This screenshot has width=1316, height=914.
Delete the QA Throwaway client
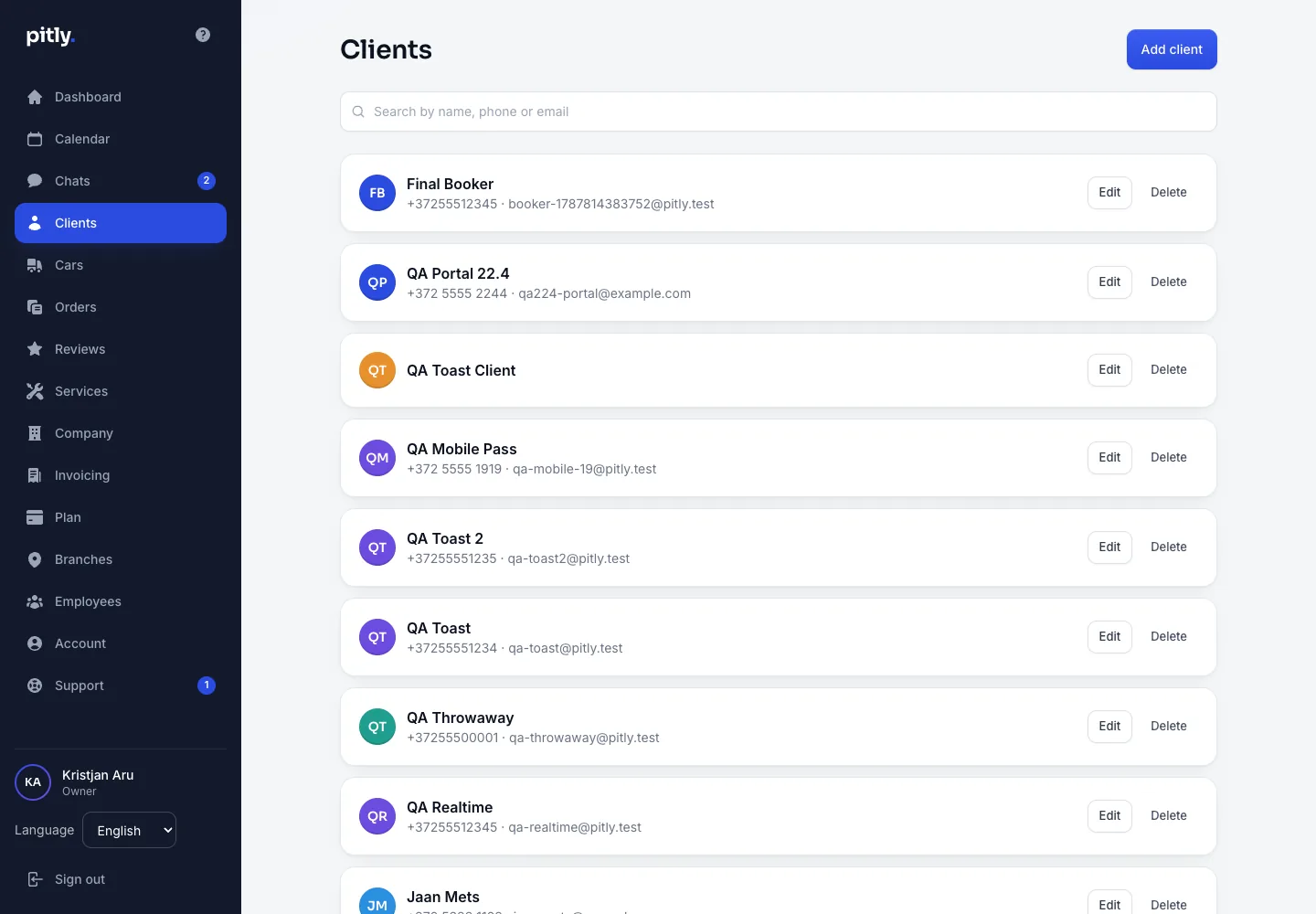tap(1169, 727)
